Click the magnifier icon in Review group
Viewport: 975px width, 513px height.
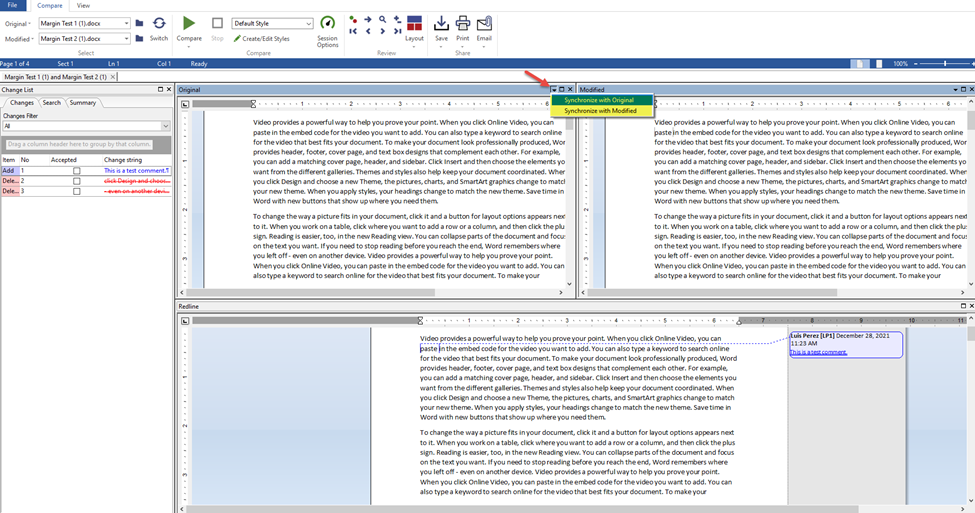382,20
